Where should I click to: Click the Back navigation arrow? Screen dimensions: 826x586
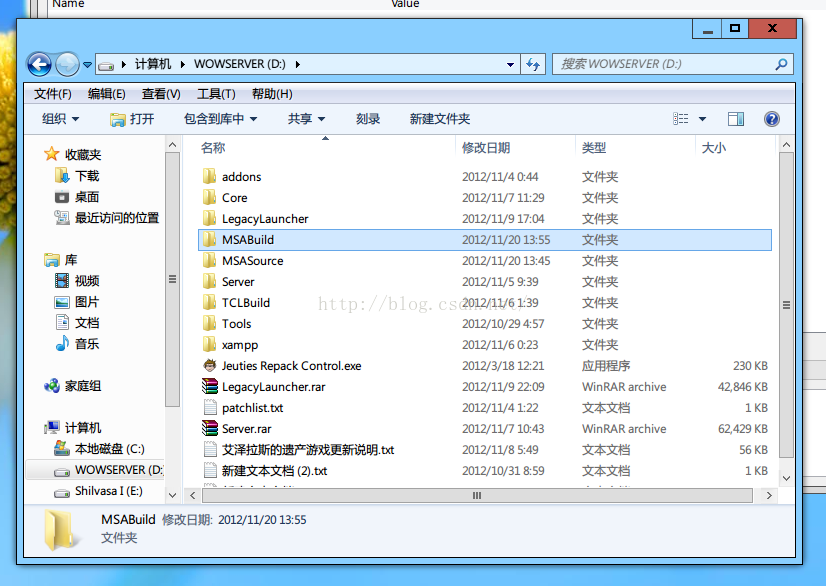tap(40, 65)
